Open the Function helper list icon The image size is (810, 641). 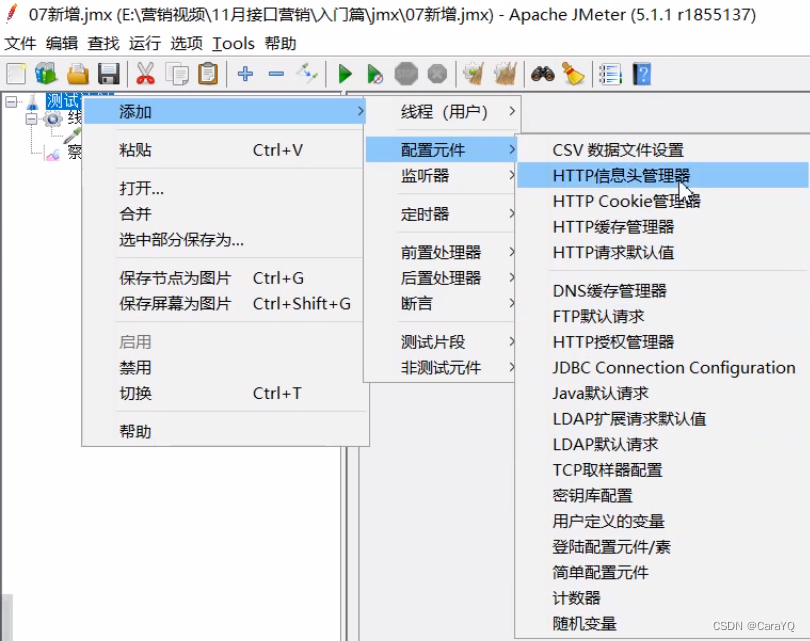[x=610, y=74]
